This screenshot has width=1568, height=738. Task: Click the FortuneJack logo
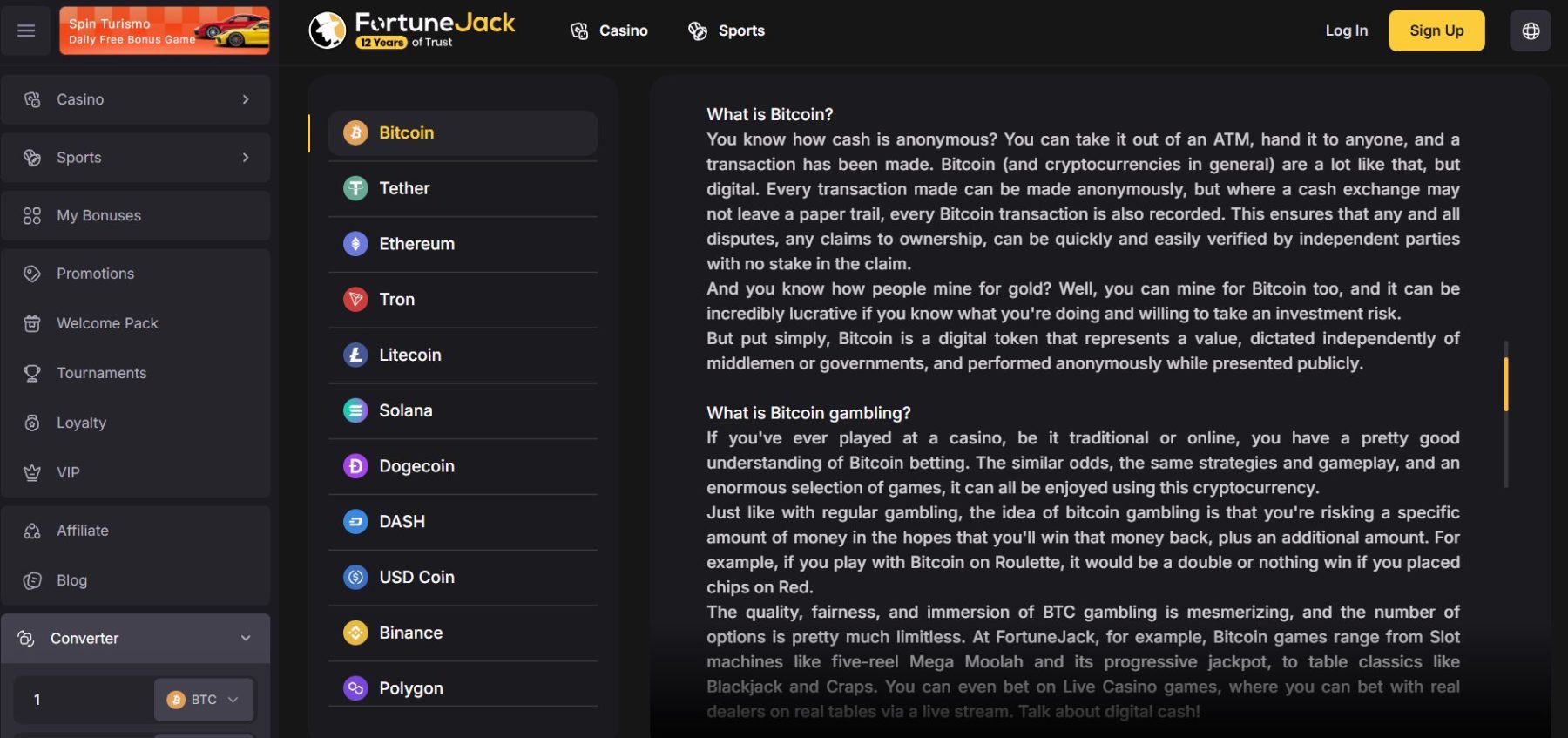point(412,30)
